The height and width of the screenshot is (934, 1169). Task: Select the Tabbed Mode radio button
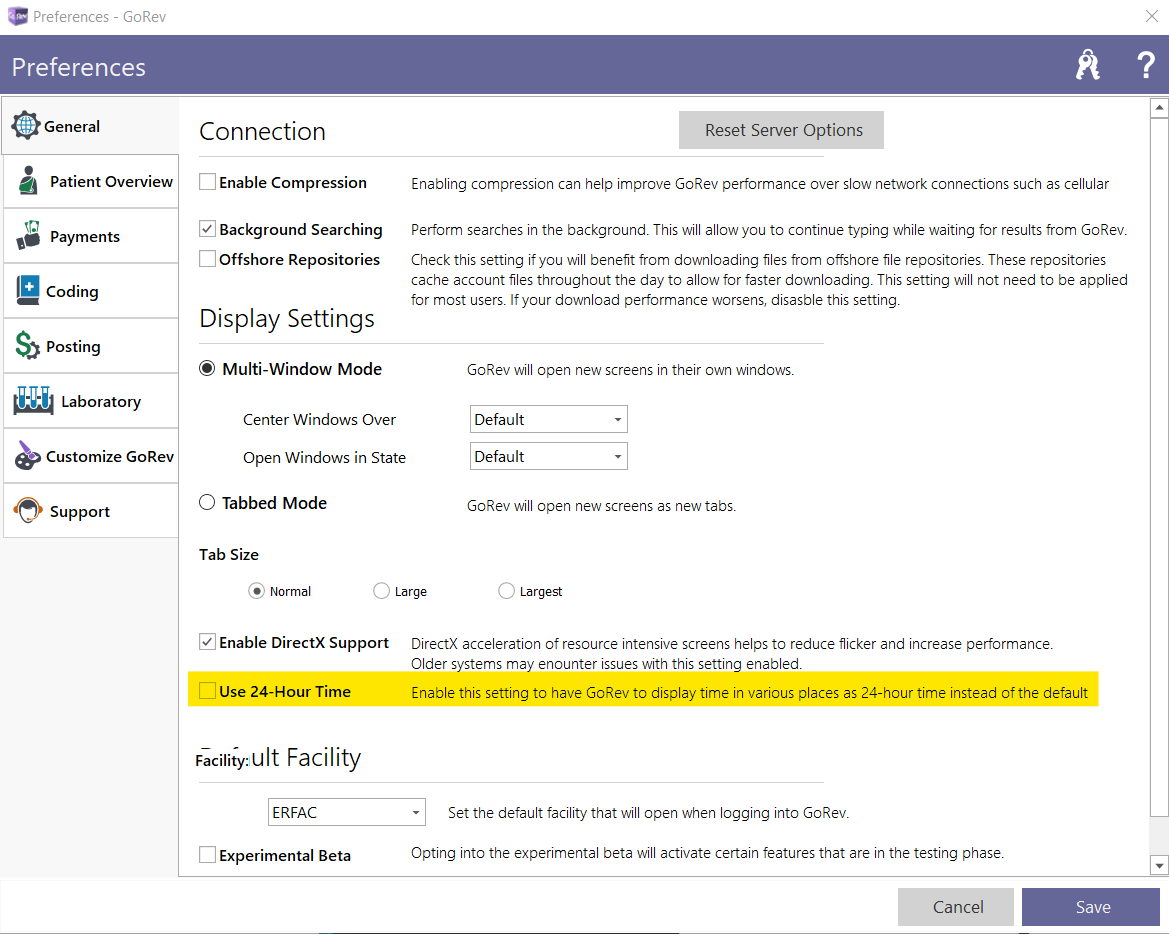207,502
